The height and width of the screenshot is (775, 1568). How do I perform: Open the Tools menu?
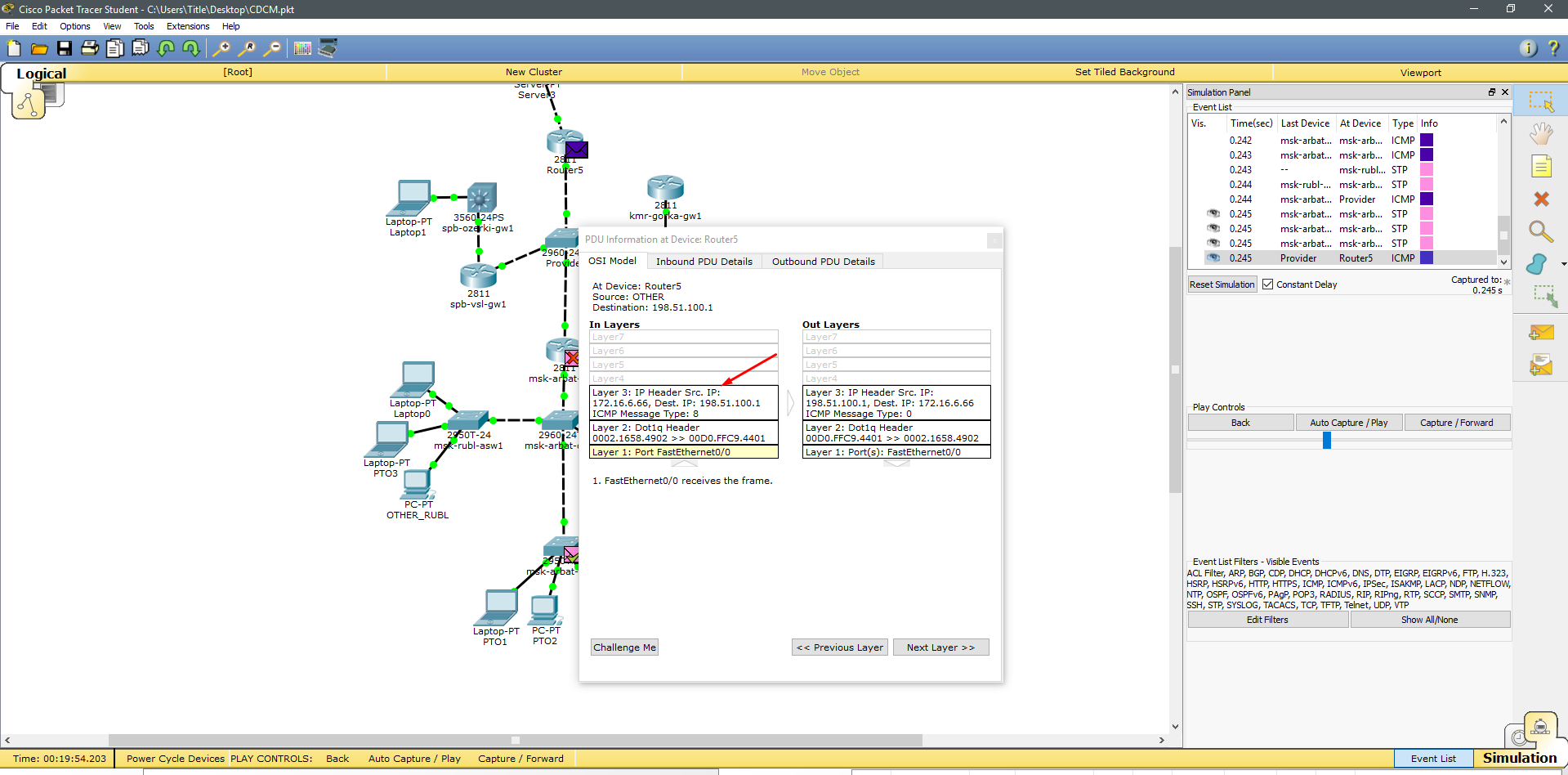(x=144, y=26)
